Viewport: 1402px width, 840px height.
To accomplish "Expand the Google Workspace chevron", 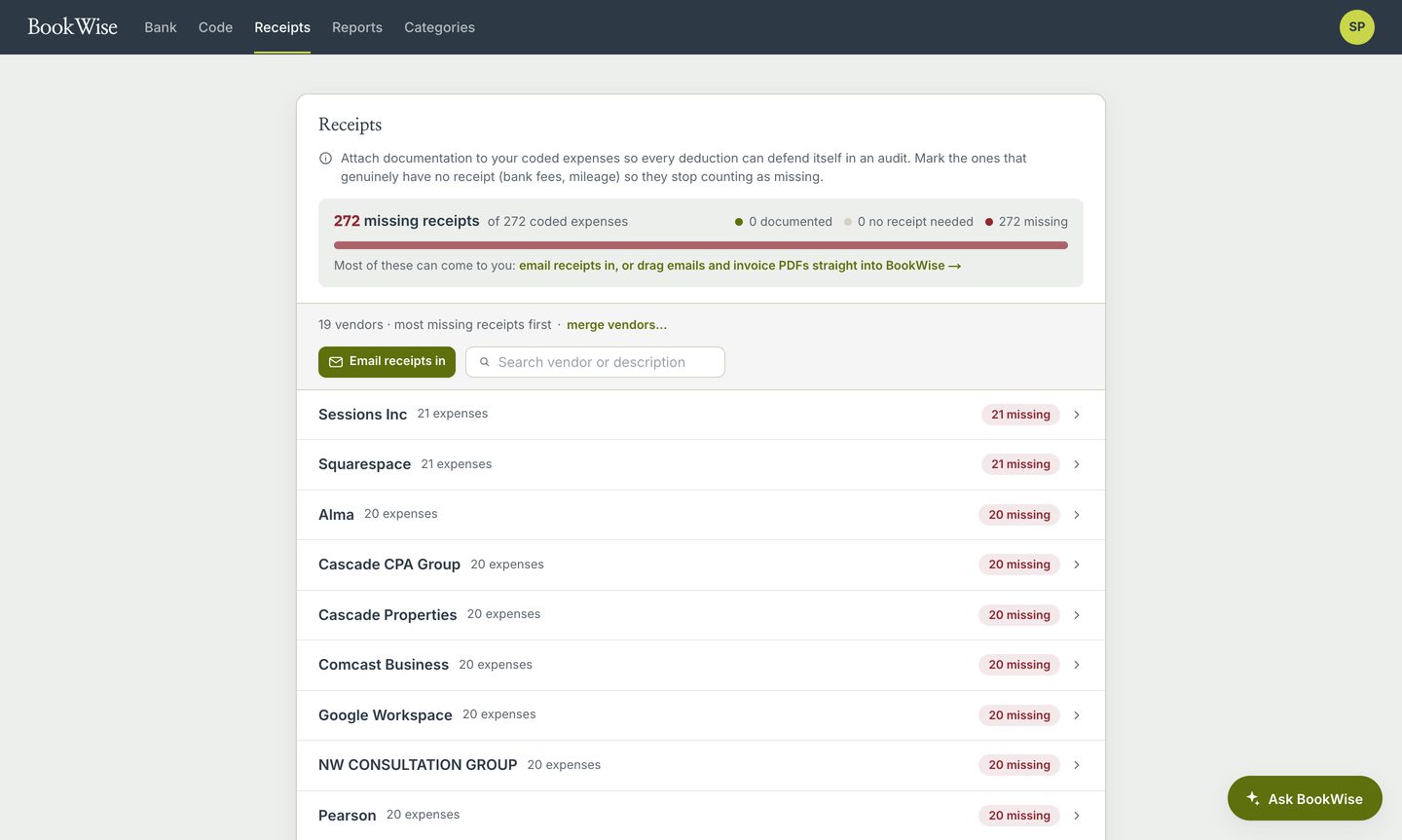I will [x=1077, y=715].
